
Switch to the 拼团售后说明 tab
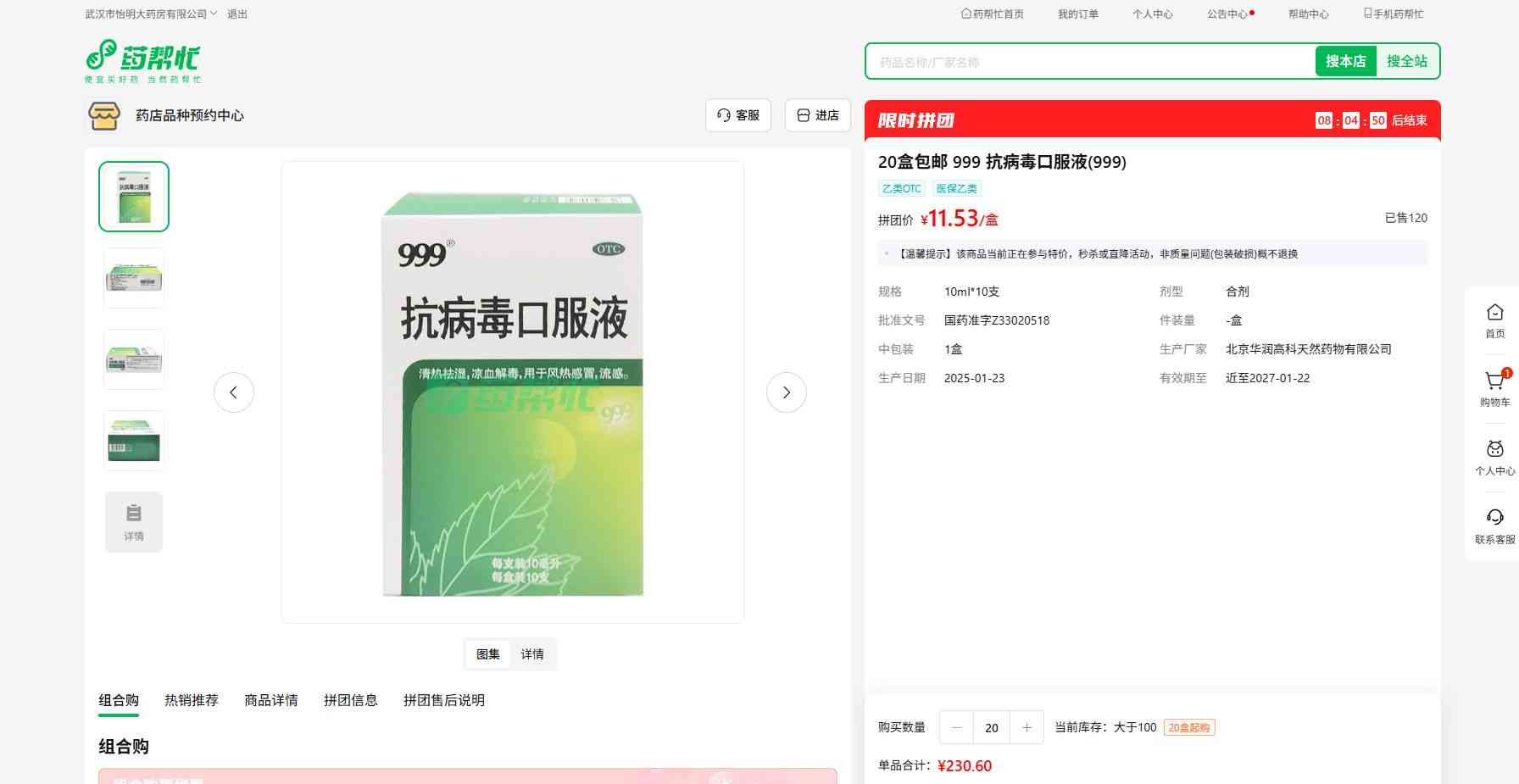tap(444, 700)
